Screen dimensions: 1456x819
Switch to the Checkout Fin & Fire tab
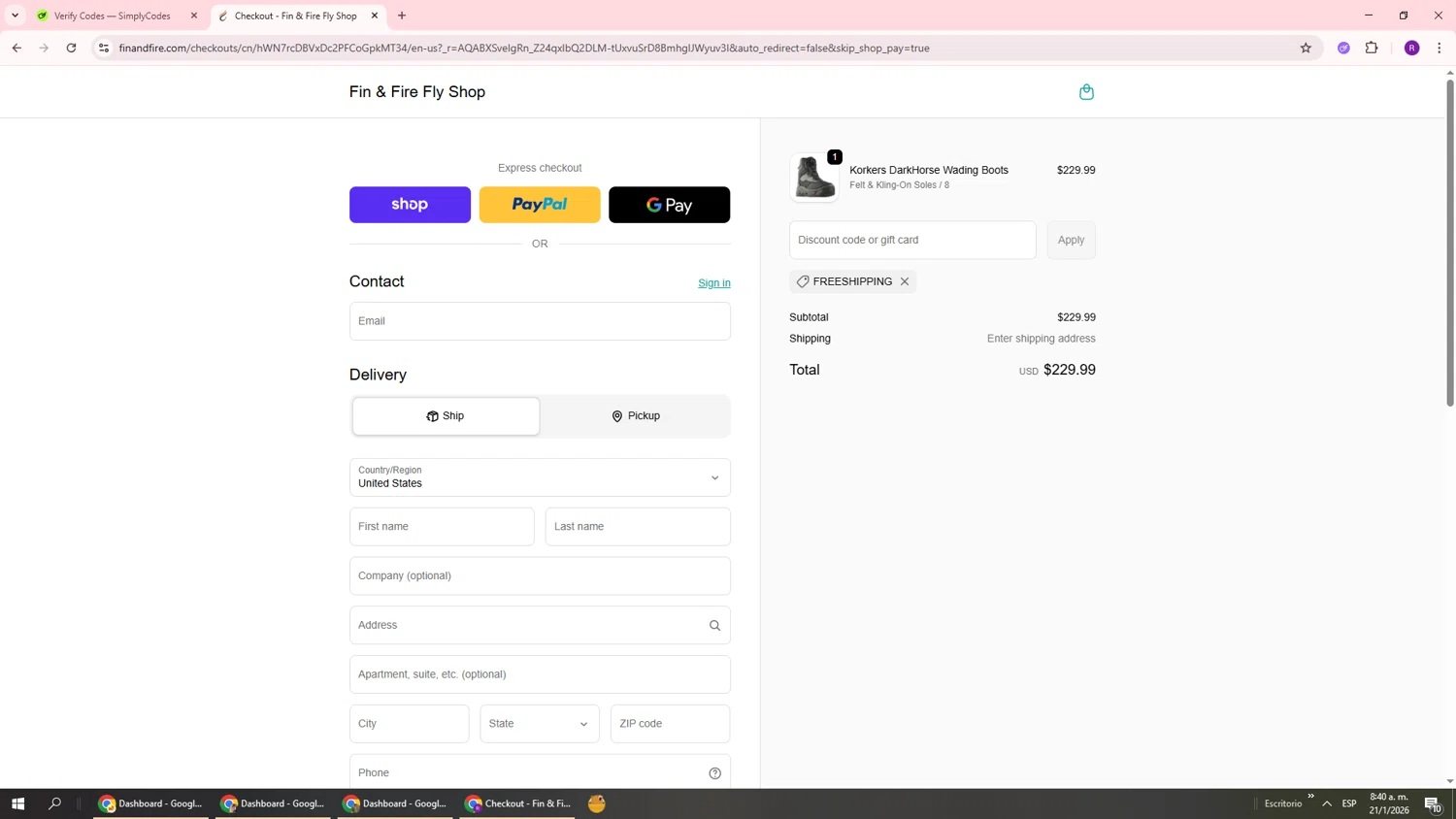(x=296, y=16)
